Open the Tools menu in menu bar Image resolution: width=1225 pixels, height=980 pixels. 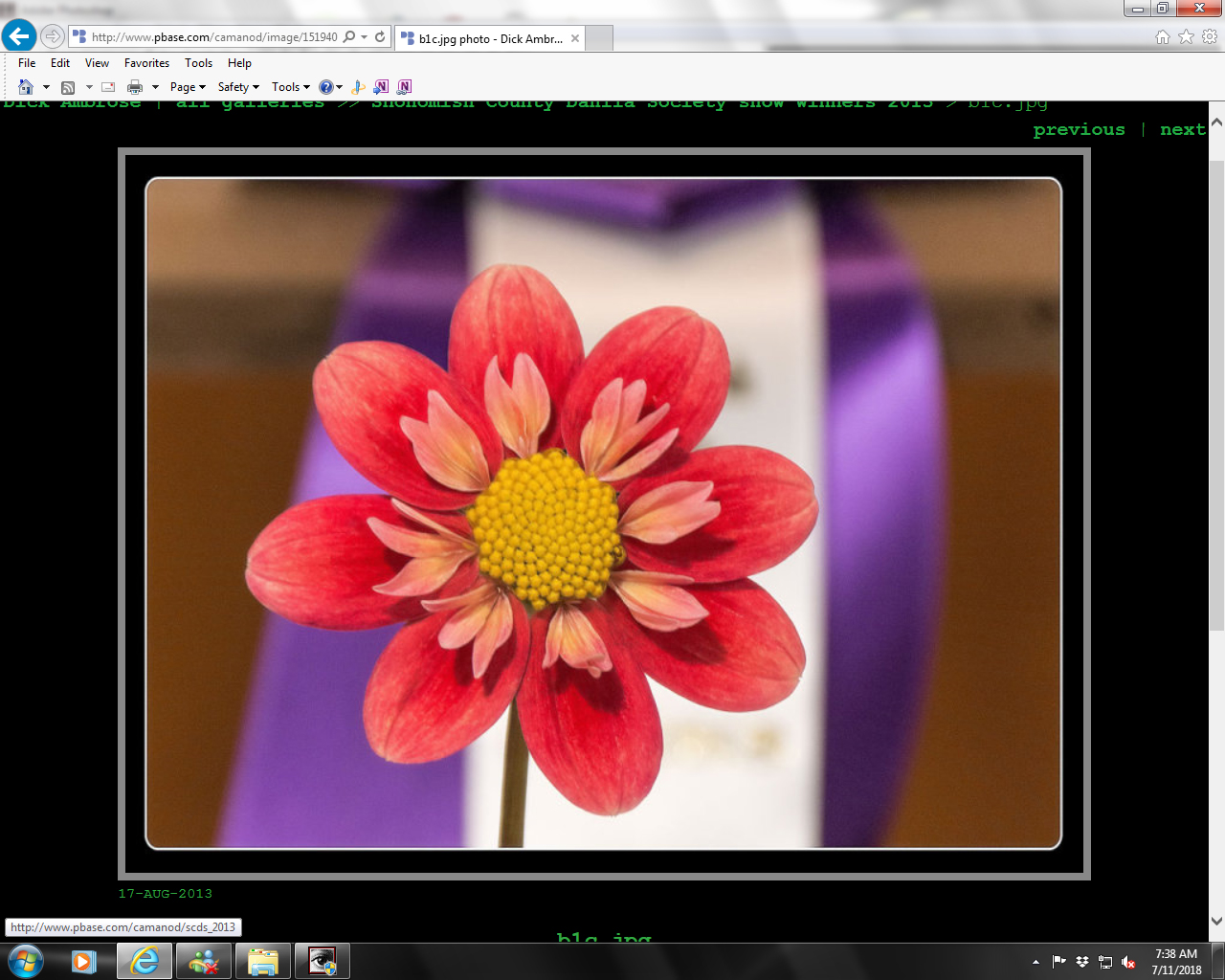(198, 63)
